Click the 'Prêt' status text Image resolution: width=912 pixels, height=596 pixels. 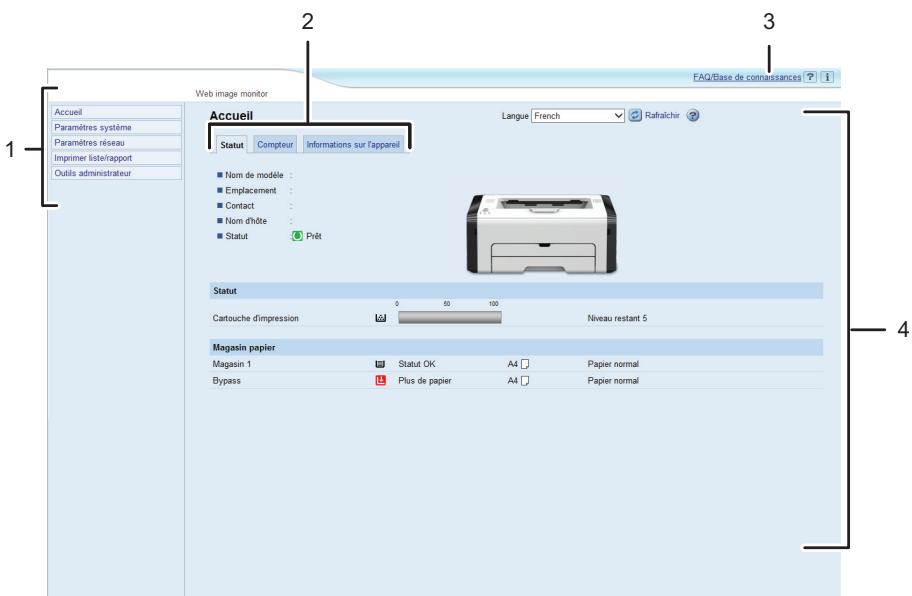click(x=314, y=236)
